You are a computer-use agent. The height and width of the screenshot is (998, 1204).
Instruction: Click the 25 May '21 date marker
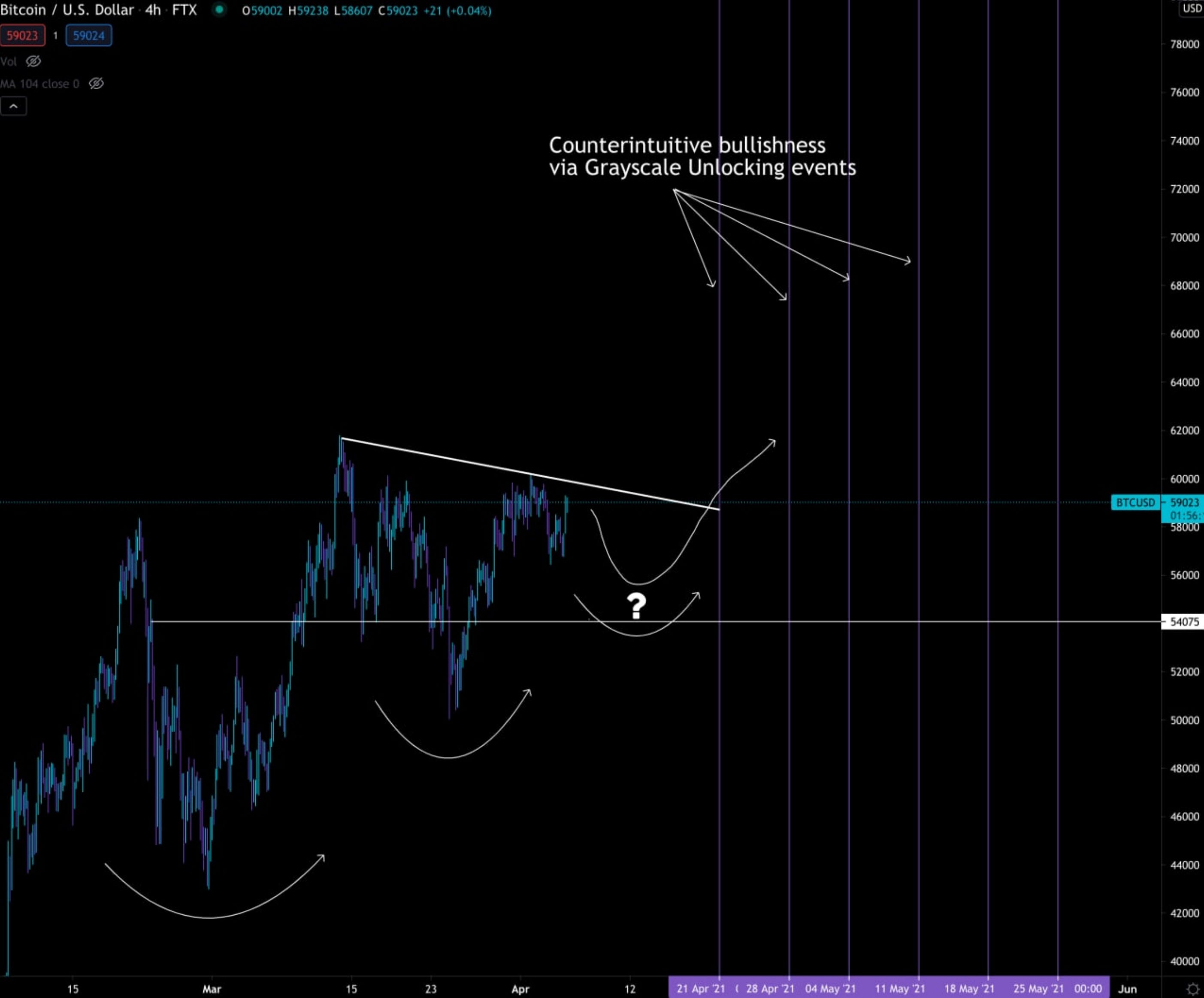1038,989
